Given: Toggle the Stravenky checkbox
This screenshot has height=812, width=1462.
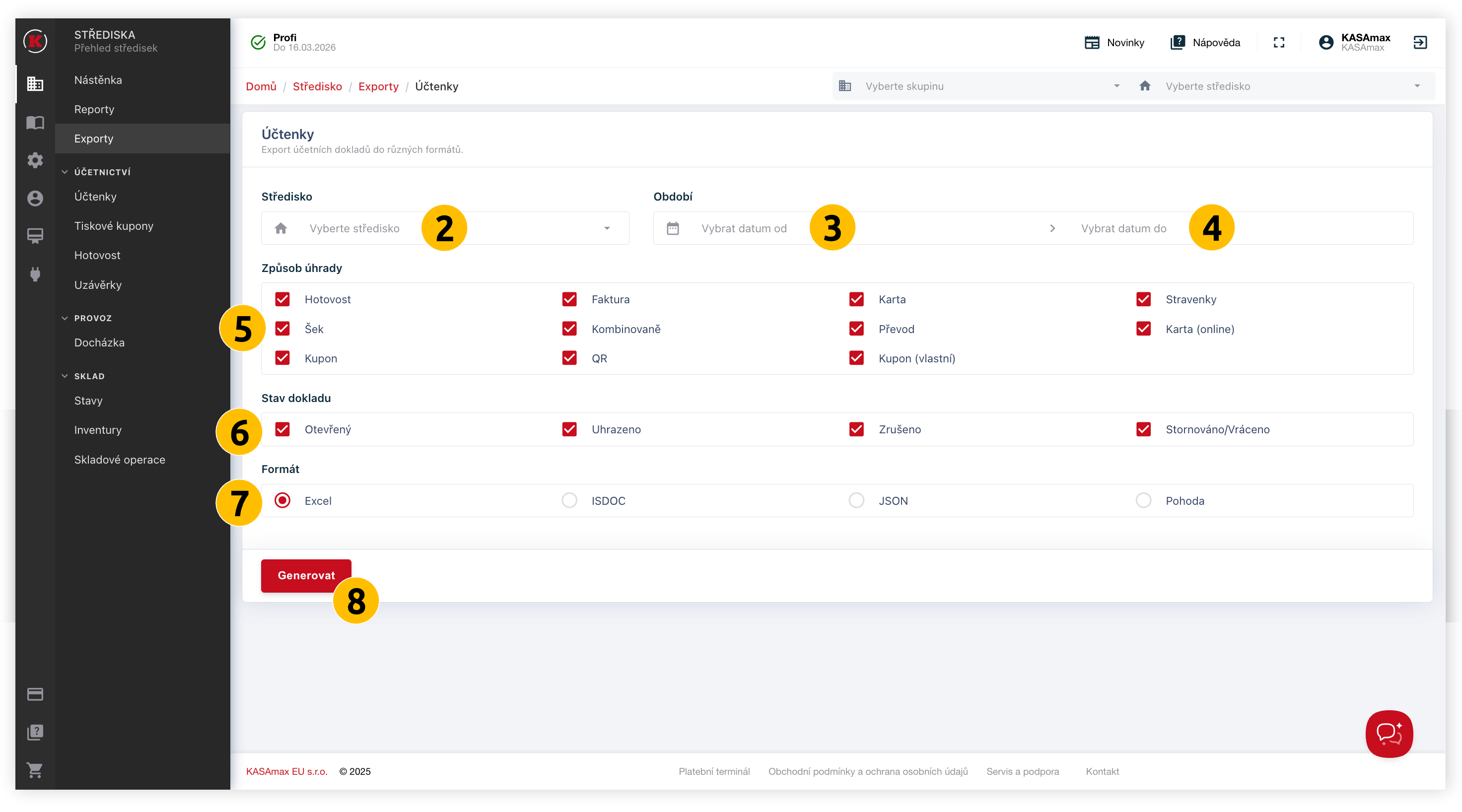Looking at the screenshot, I should [1143, 299].
